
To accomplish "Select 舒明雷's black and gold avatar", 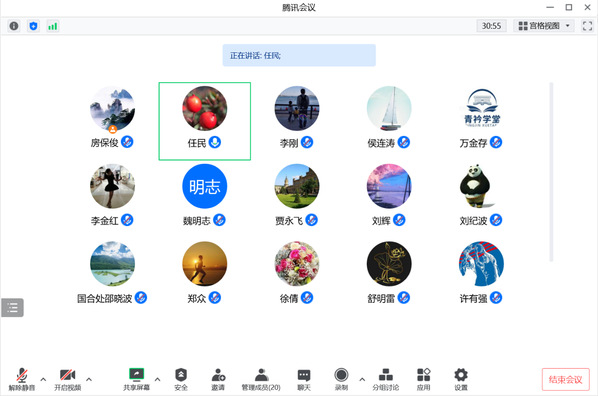I will (x=389, y=264).
